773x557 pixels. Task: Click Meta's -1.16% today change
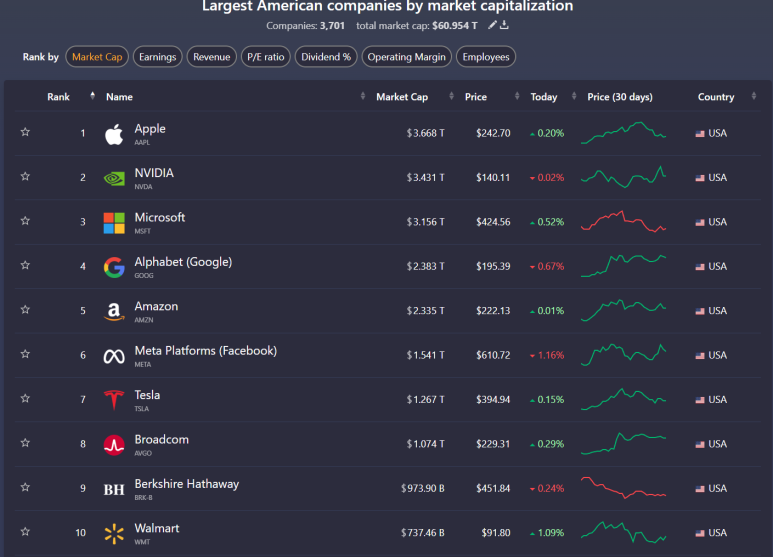pos(547,355)
